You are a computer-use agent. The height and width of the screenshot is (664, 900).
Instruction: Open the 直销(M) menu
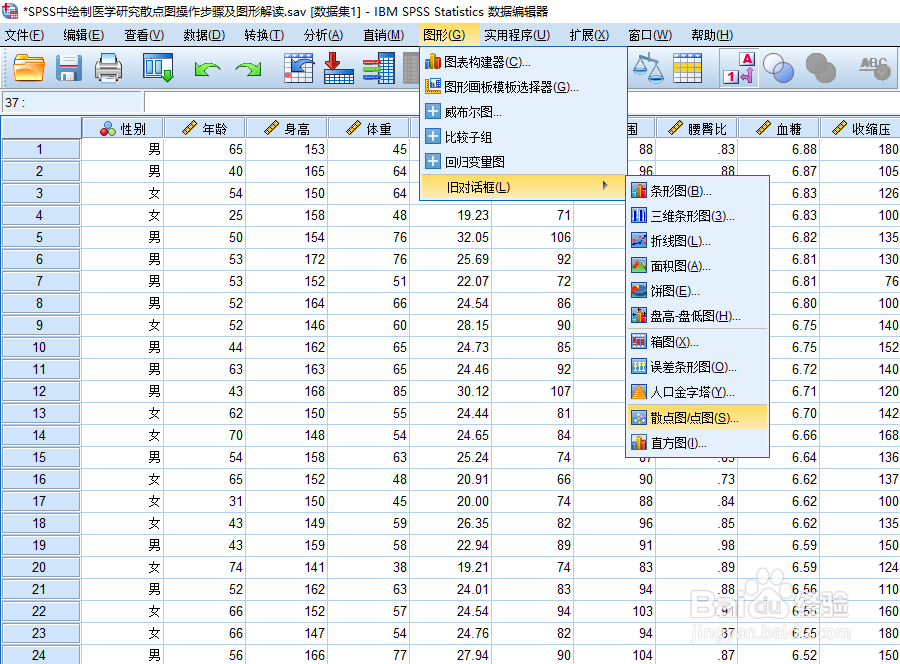(x=383, y=35)
